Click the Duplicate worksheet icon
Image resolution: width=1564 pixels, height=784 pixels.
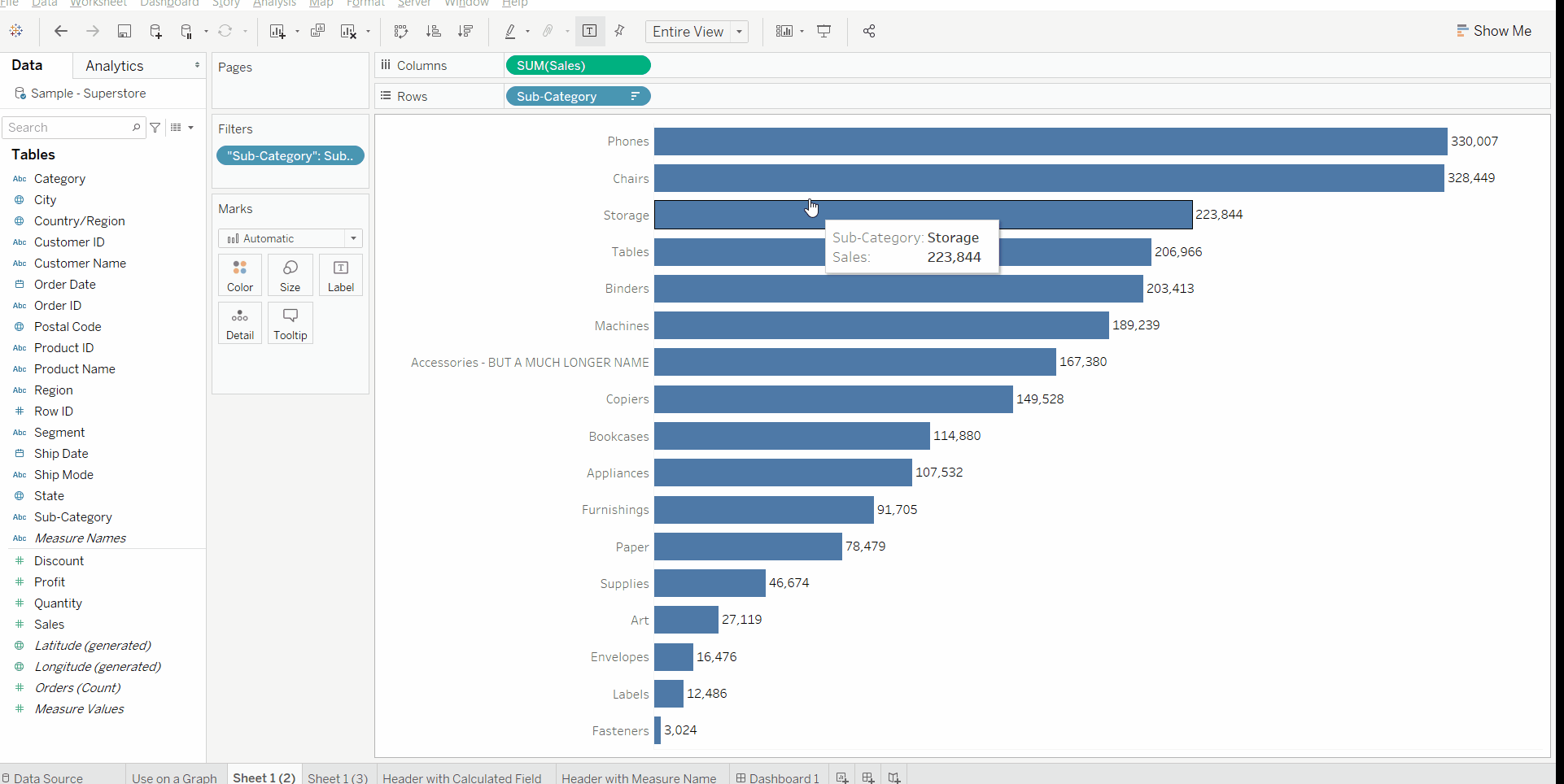(x=317, y=31)
